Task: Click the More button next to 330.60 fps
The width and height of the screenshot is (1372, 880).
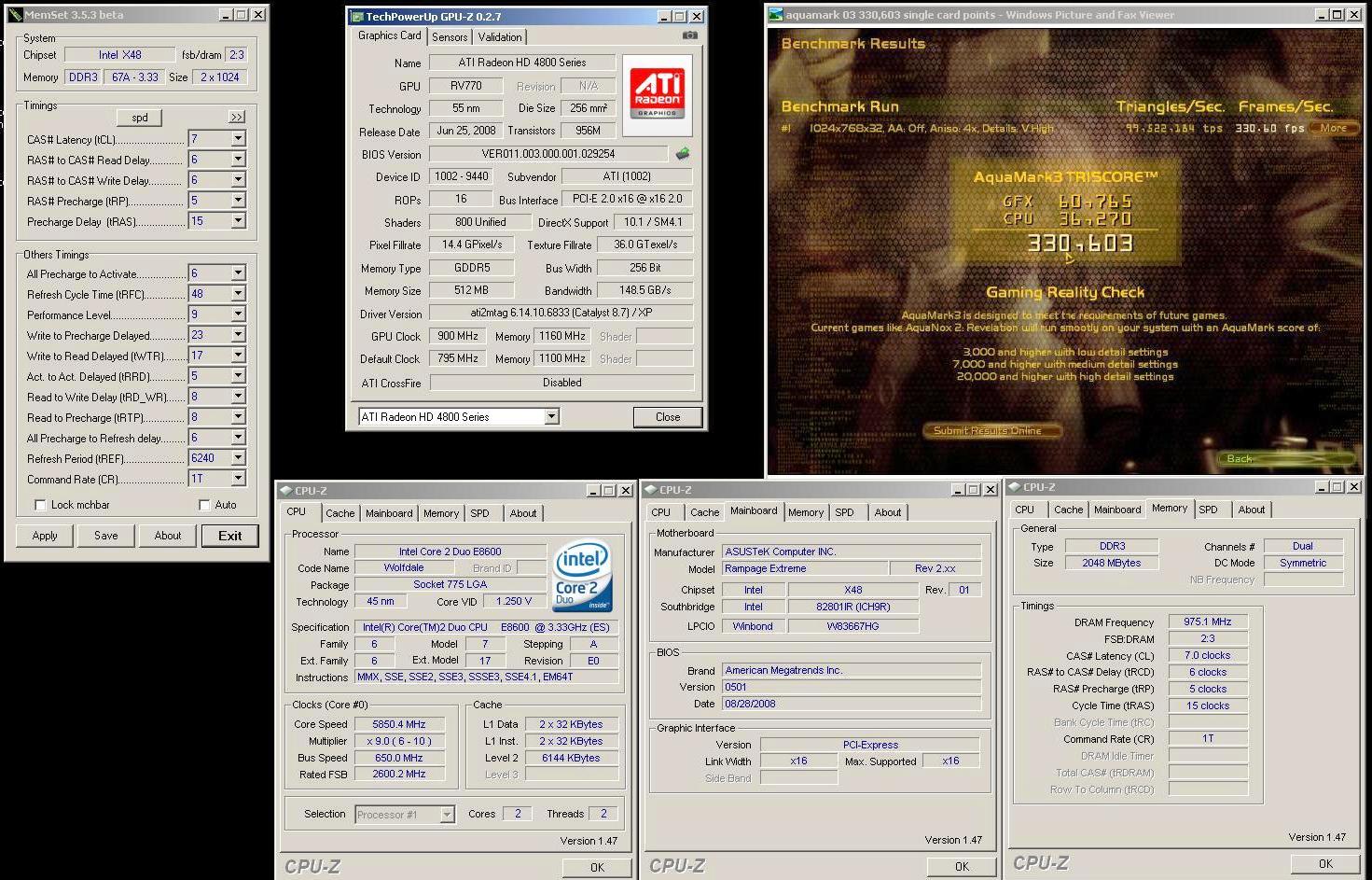Action: [x=1334, y=128]
